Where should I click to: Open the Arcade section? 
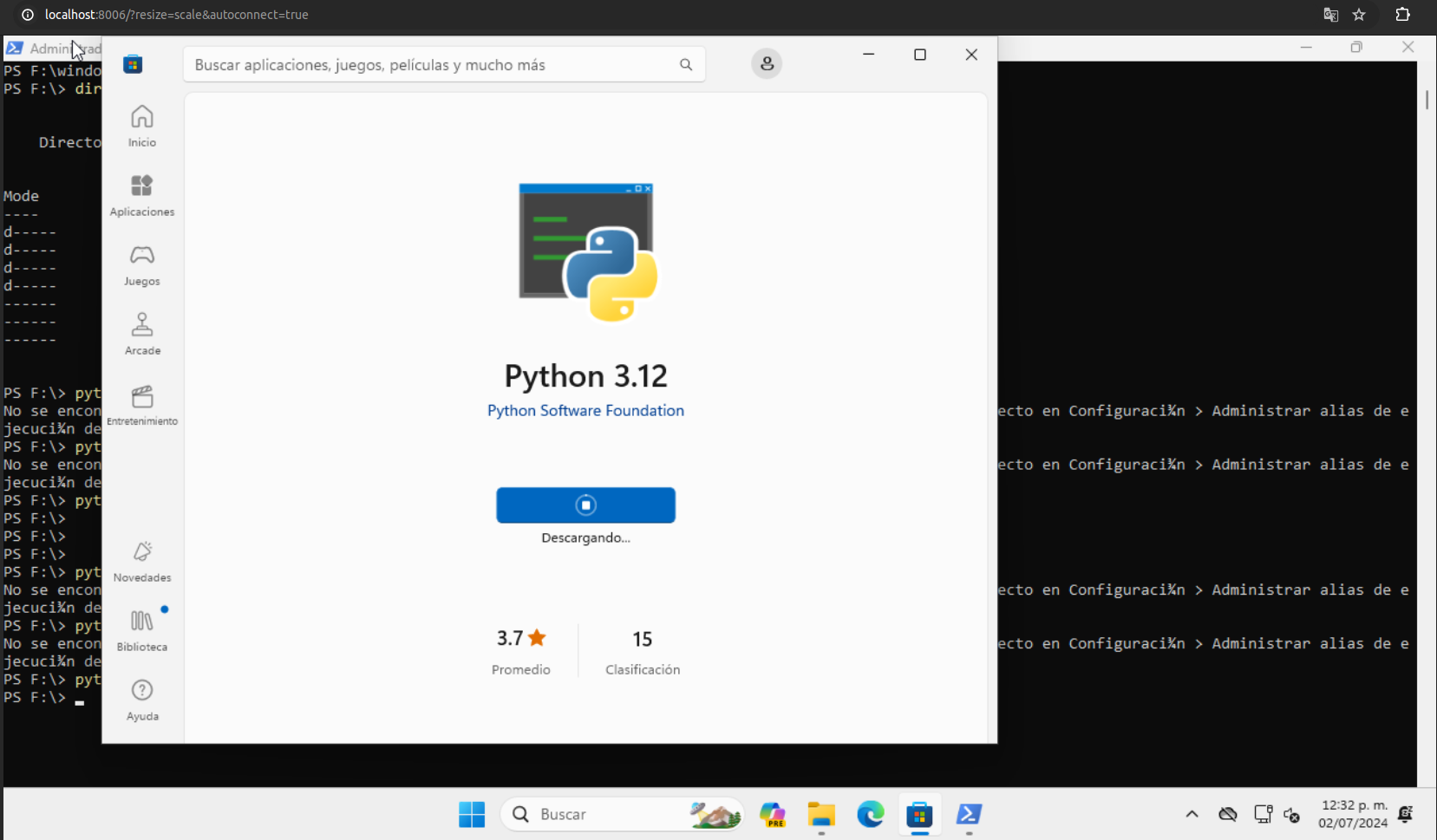(142, 335)
